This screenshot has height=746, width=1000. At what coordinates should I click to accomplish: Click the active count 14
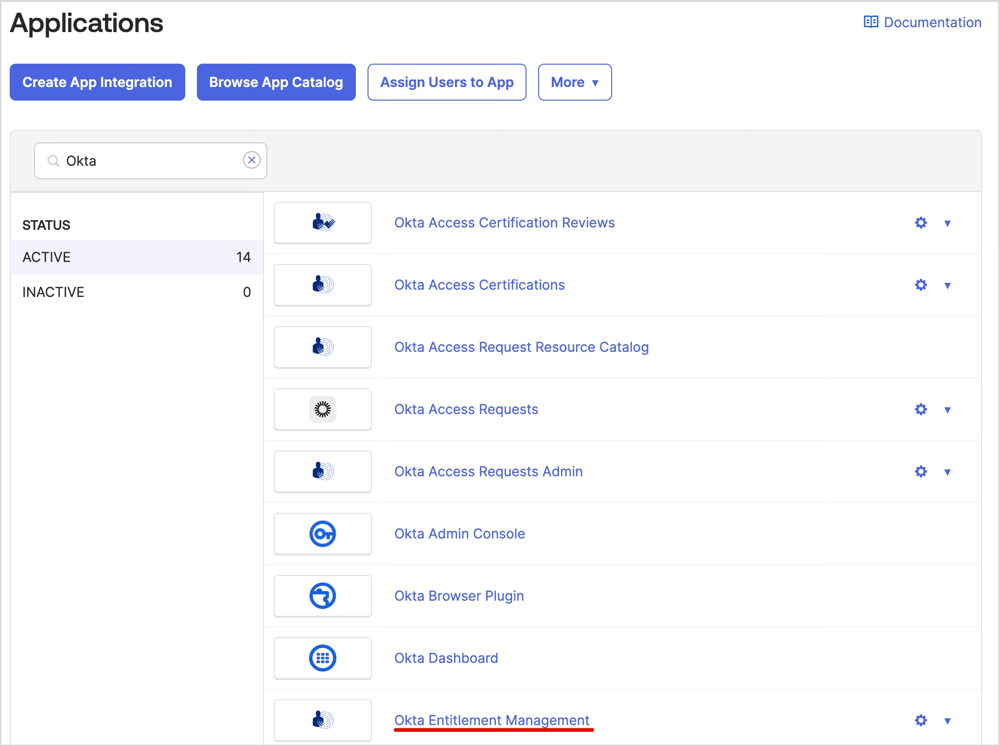pos(243,257)
